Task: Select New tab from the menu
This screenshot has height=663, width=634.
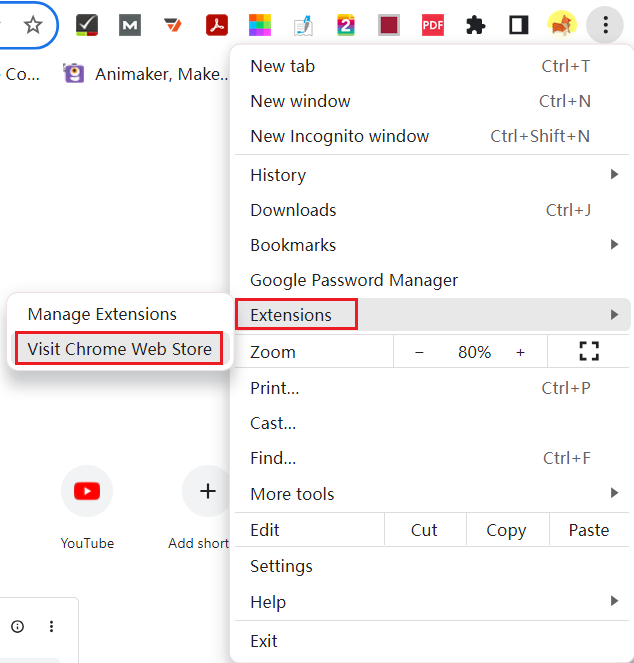Action: pos(431,66)
